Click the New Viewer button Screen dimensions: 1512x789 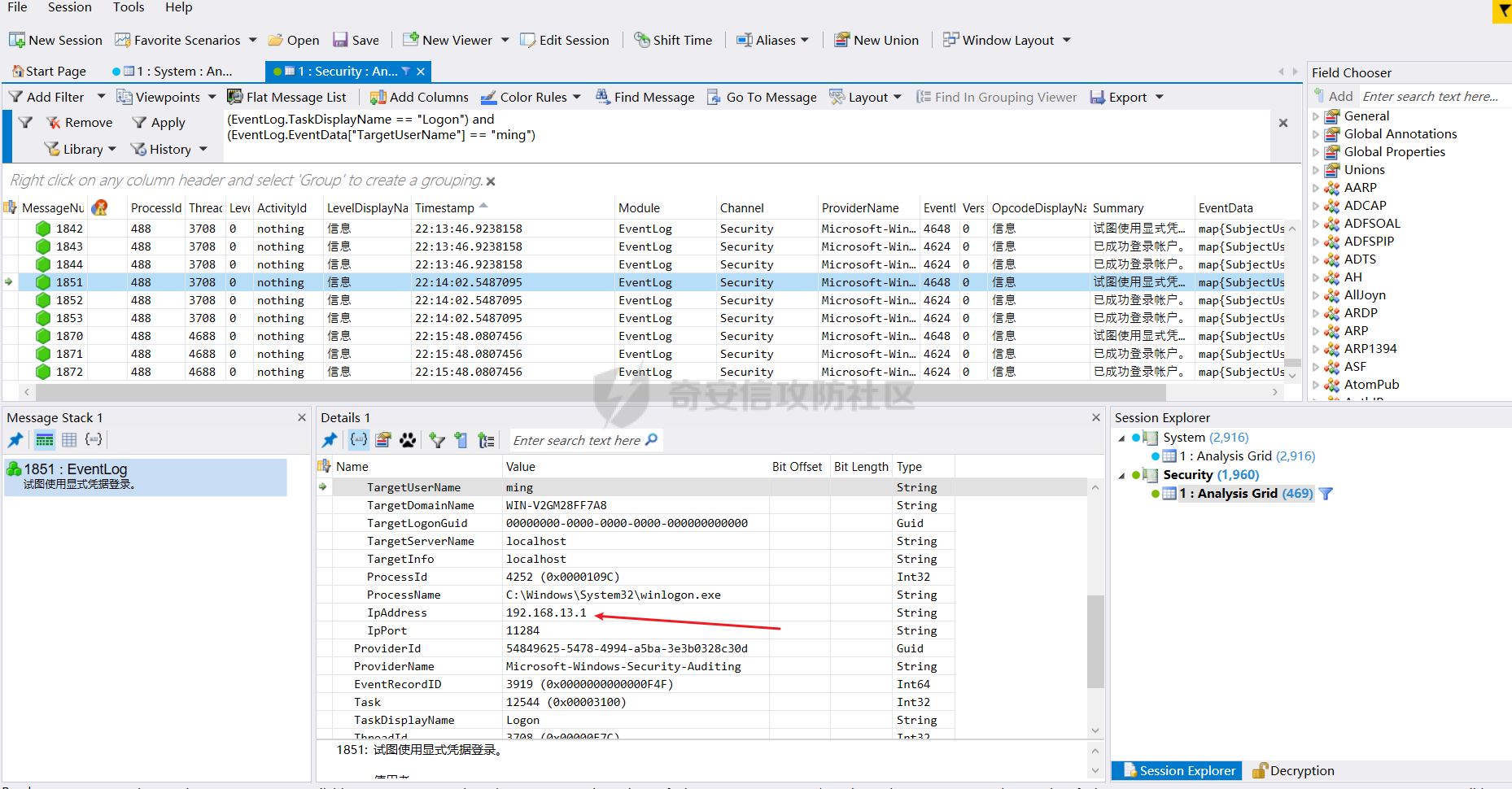pos(448,40)
